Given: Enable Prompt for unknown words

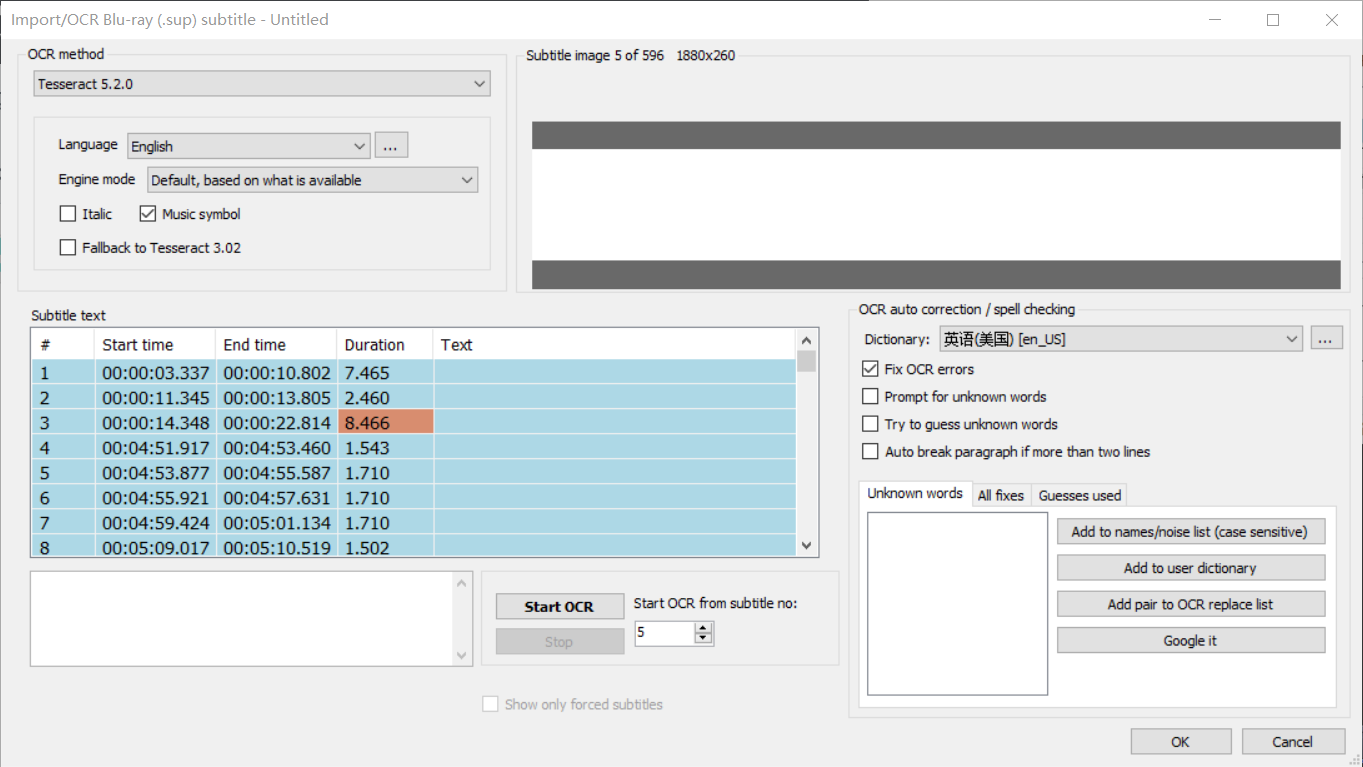Looking at the screenshot, I should pos(870,396).
